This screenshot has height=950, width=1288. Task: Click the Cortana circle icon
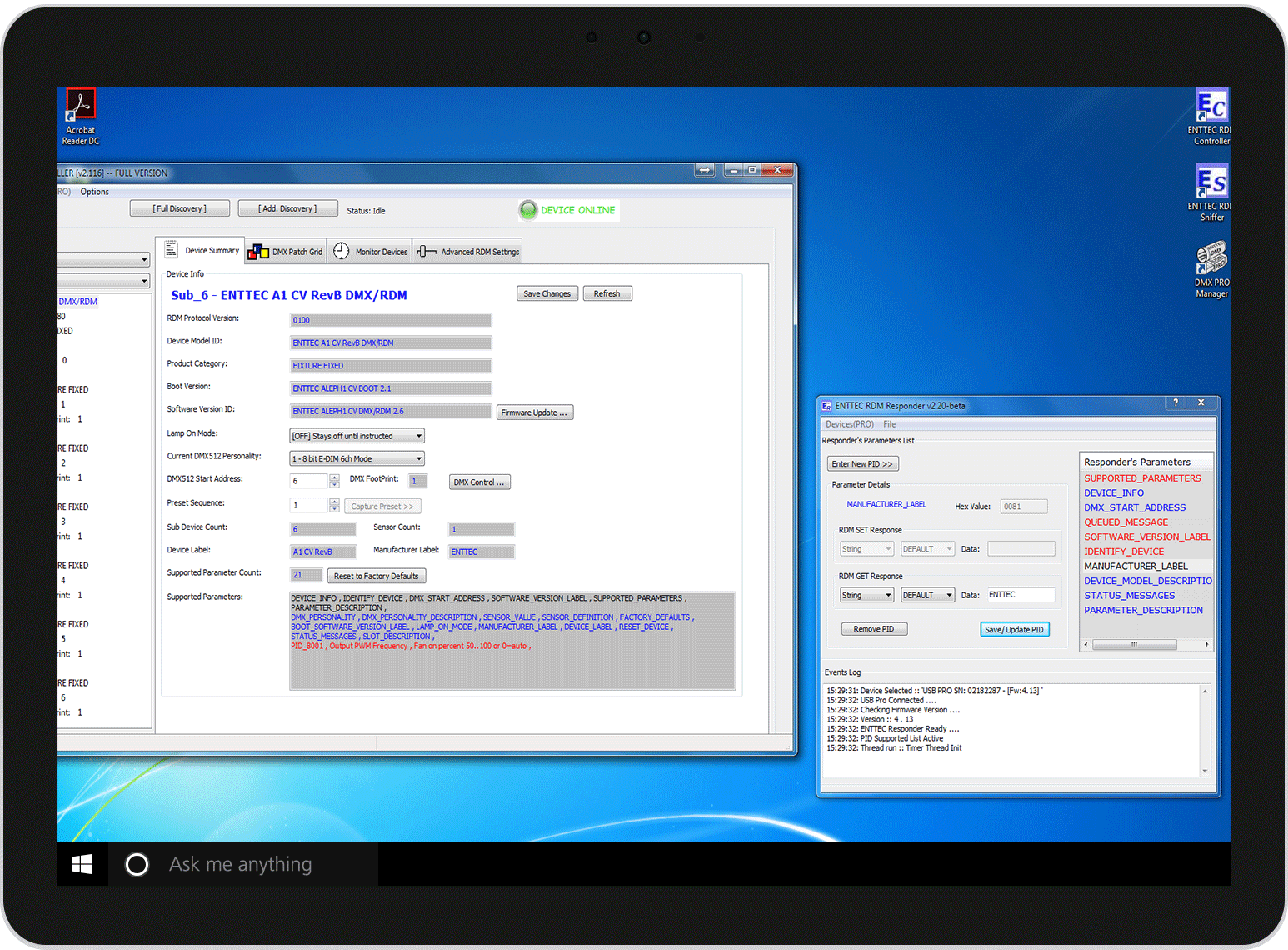click(137, 864)
